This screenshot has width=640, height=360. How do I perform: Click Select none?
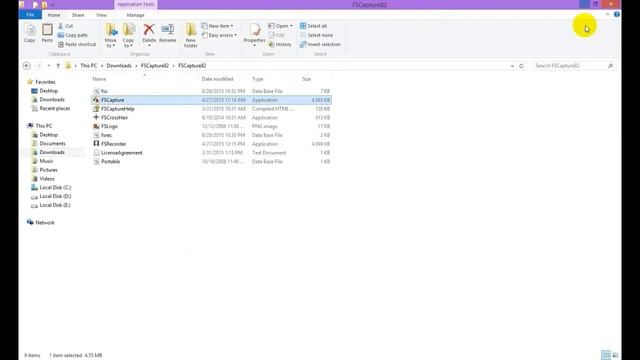click(316, 35)
